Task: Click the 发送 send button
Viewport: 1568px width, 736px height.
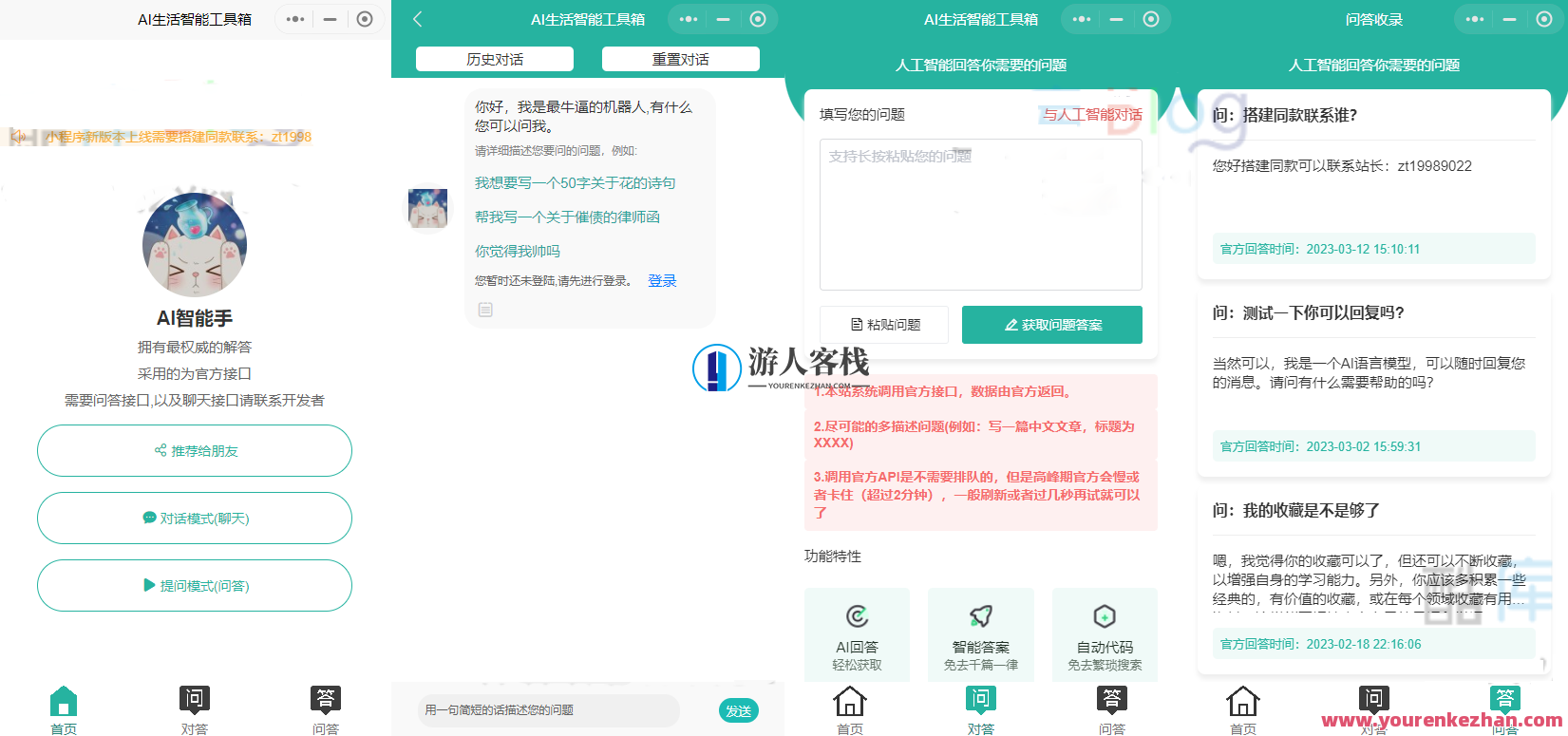Action: click(739, 710)
